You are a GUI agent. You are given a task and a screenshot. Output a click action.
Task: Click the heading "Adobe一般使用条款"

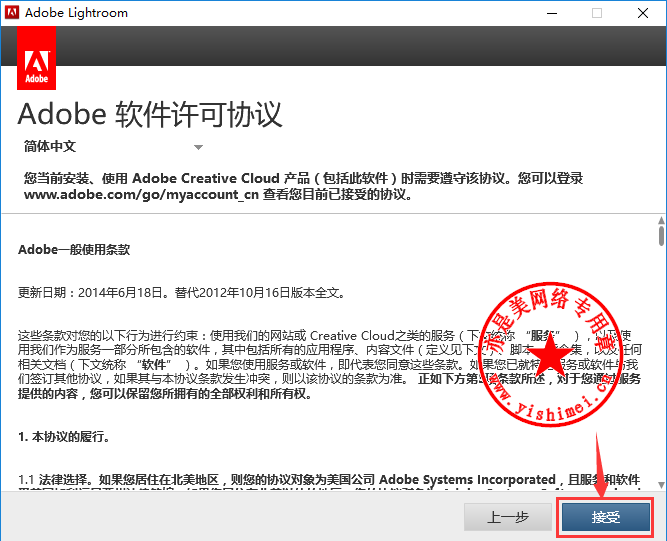tap(74, 250)
